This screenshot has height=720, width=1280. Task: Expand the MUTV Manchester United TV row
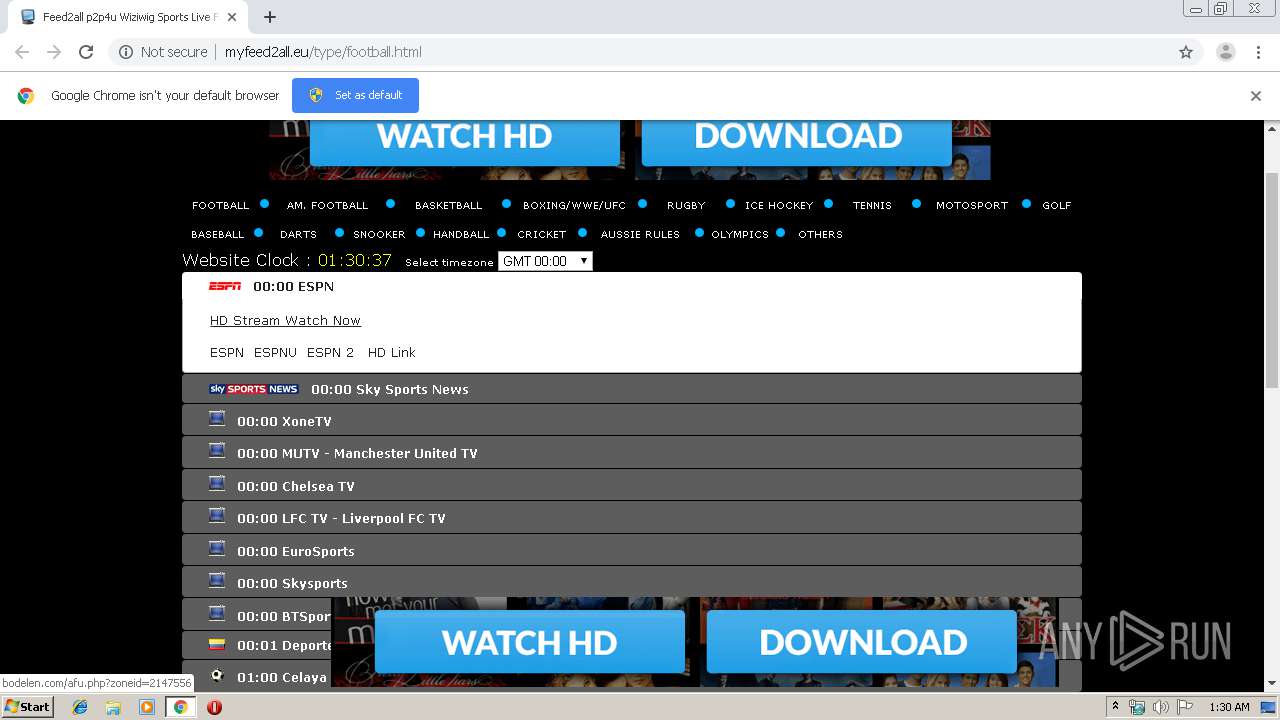tap(632, 453)
